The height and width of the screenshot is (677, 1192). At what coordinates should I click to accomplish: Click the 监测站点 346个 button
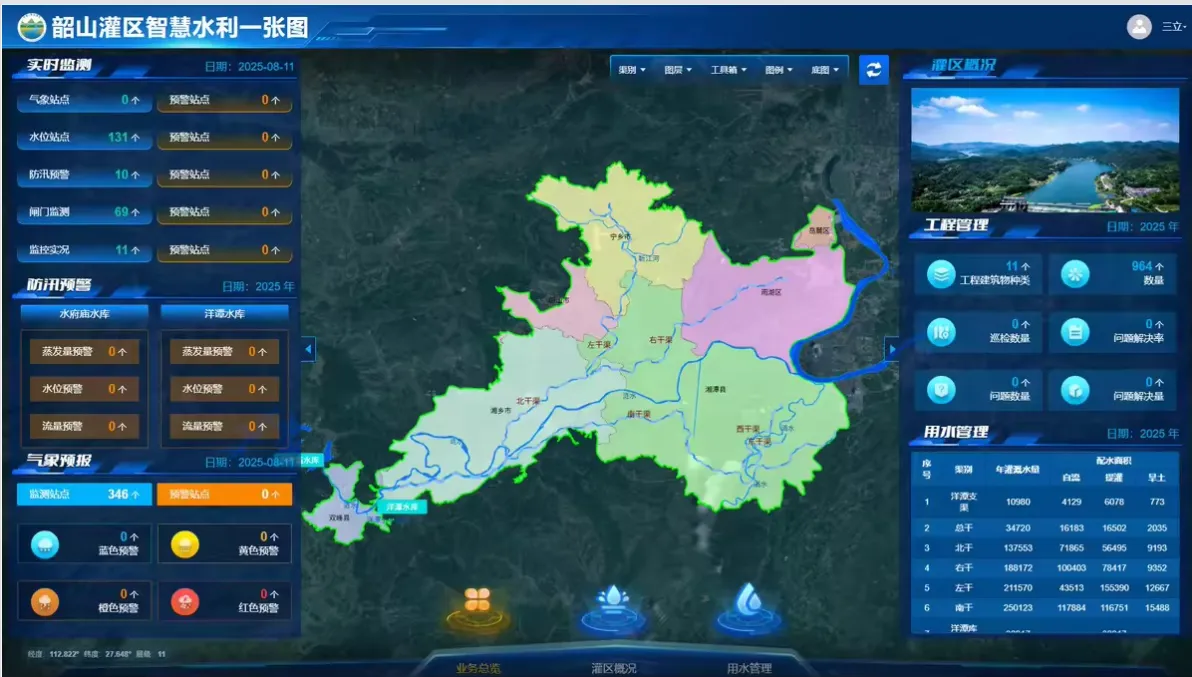(x=84, y=494)
